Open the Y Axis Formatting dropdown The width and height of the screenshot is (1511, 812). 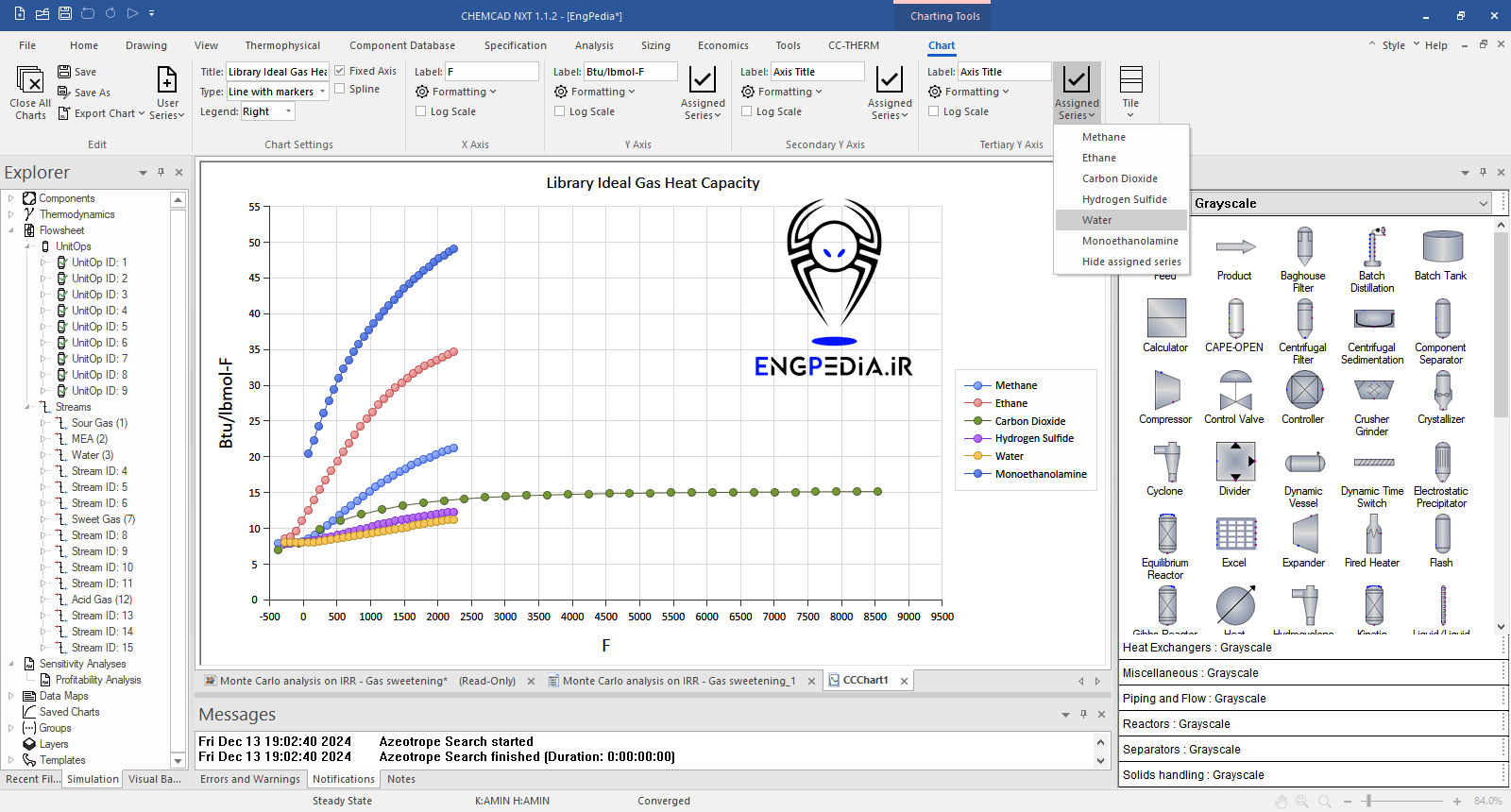[595, 92]
